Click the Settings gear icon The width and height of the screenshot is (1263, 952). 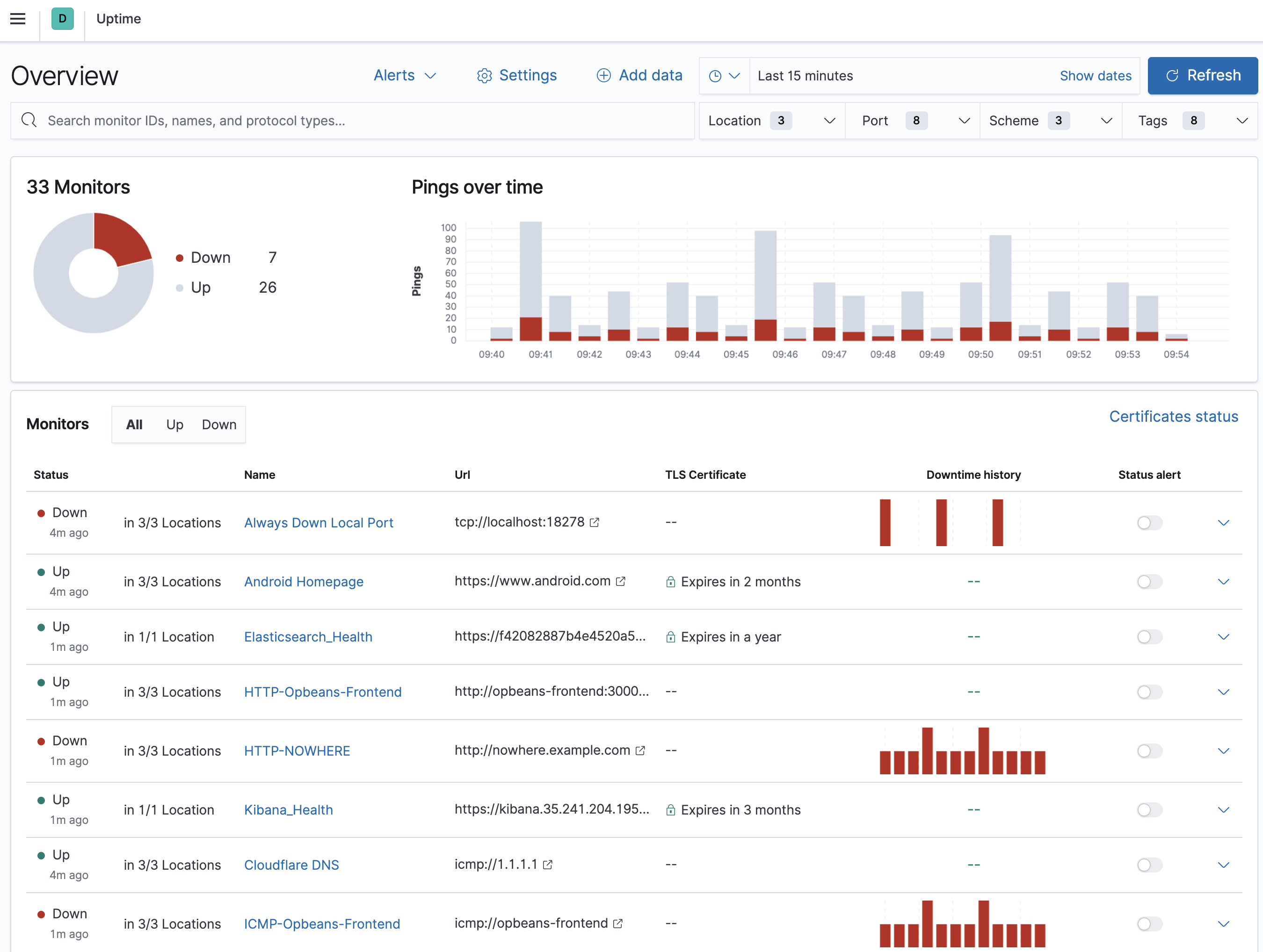484,76
